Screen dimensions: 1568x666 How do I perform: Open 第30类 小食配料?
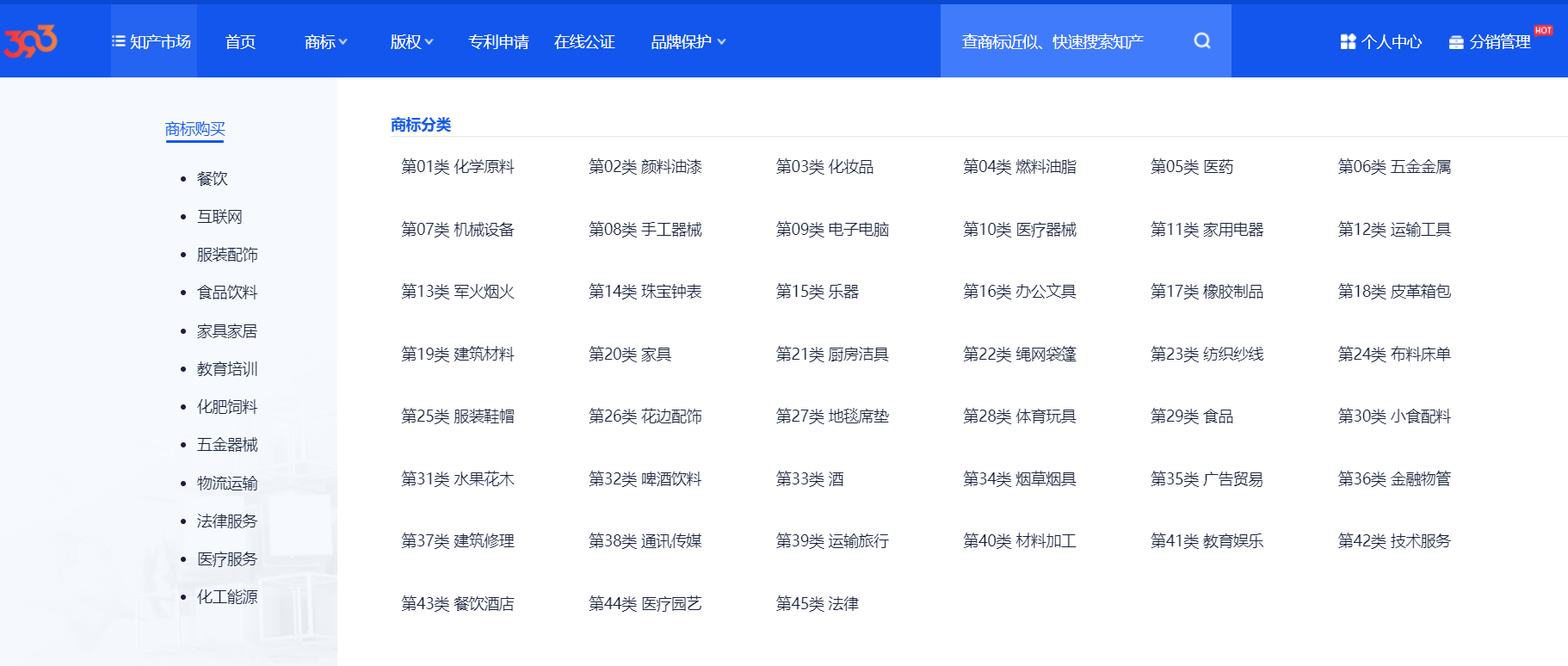pyautogui.click(x=1394, y=416)
